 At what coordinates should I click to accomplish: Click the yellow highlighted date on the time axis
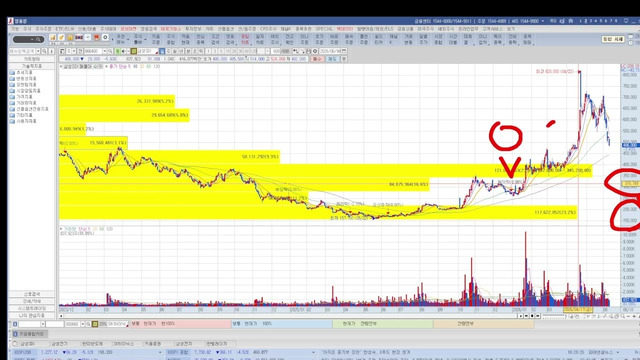[x=578, y=310]
